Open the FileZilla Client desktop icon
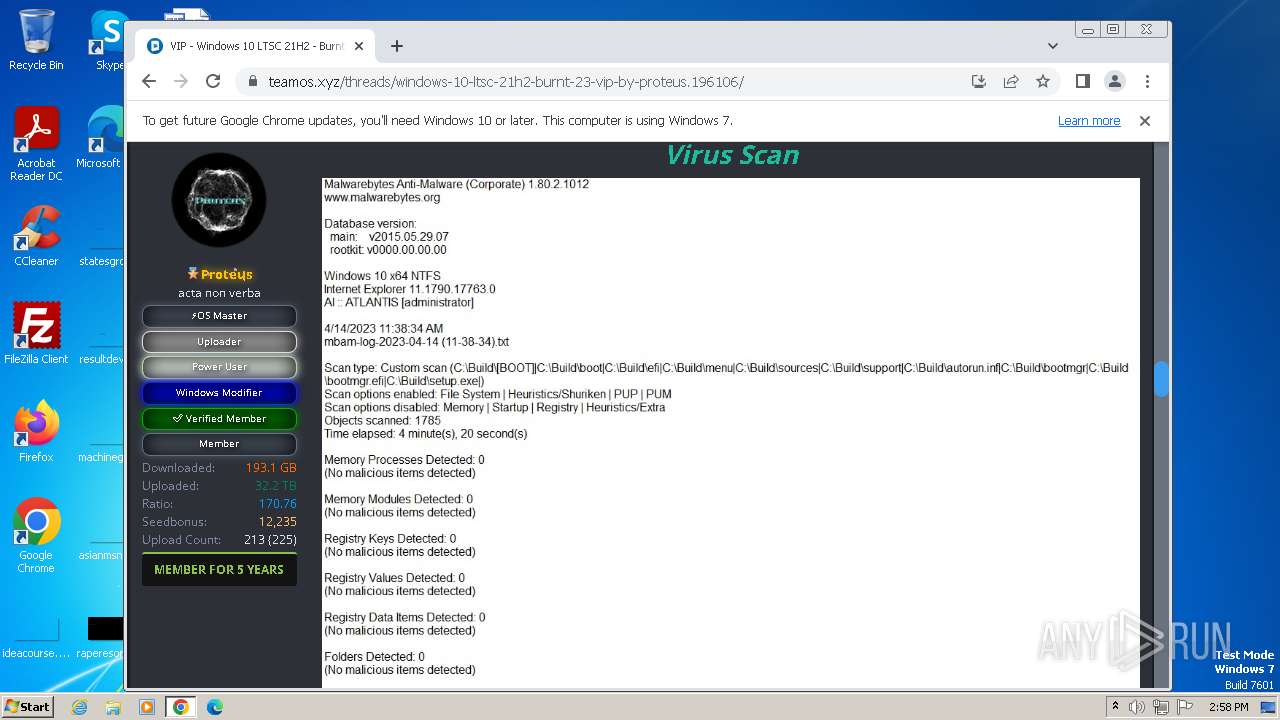Image resolution: width=1280 pixels, height=720 pixels. [36, 334]
